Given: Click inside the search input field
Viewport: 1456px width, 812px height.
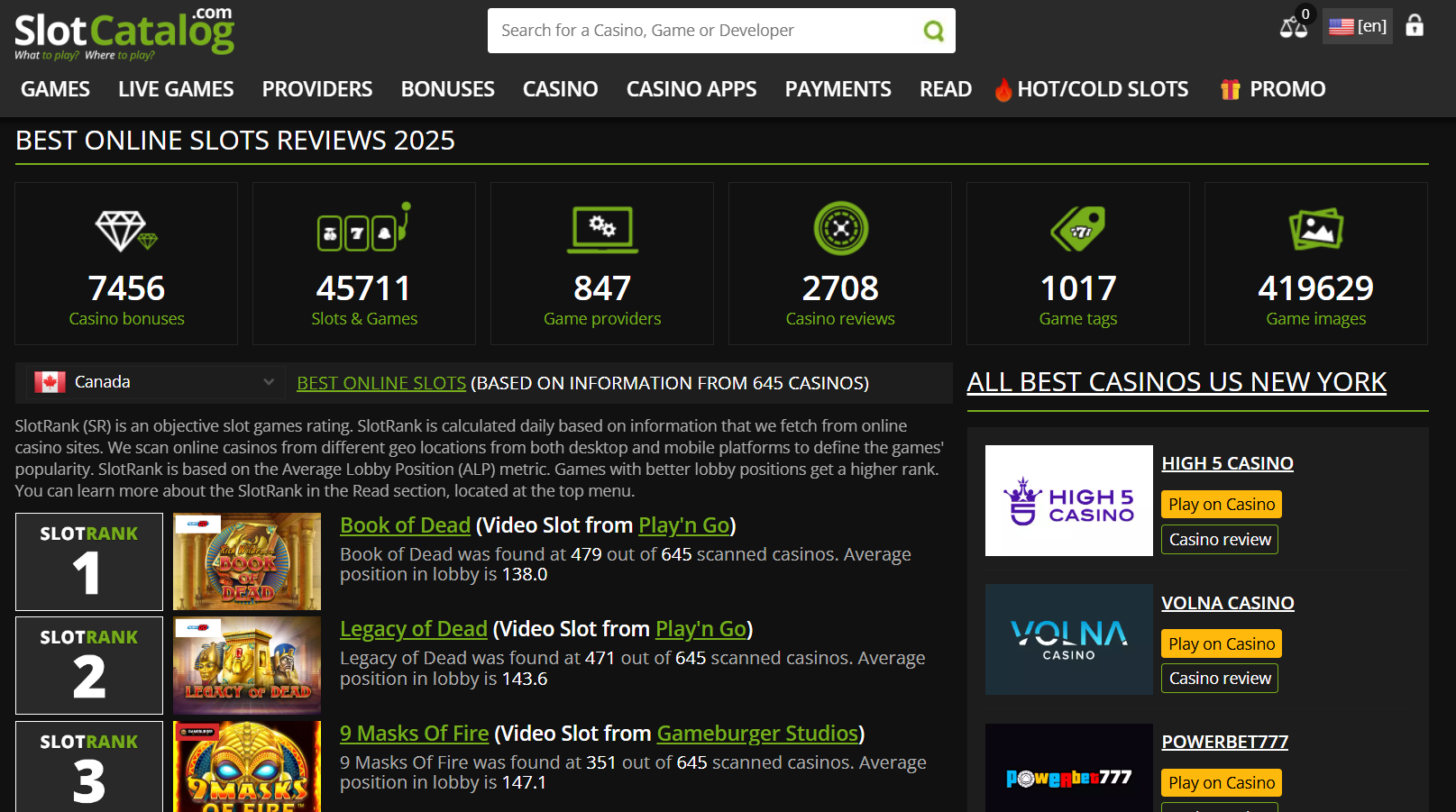Looking at the screenshot, I should (x=703, y=30).
